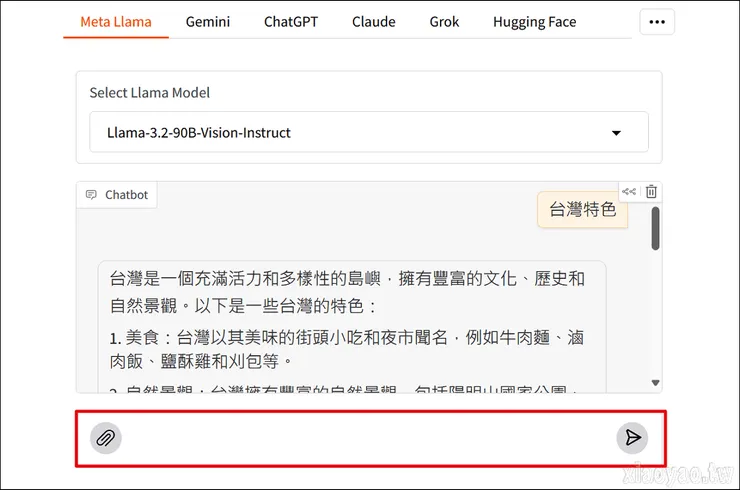740x490 pixels.
Task: Click the chatbot scrollbar thumb
Action: [655, 228]
